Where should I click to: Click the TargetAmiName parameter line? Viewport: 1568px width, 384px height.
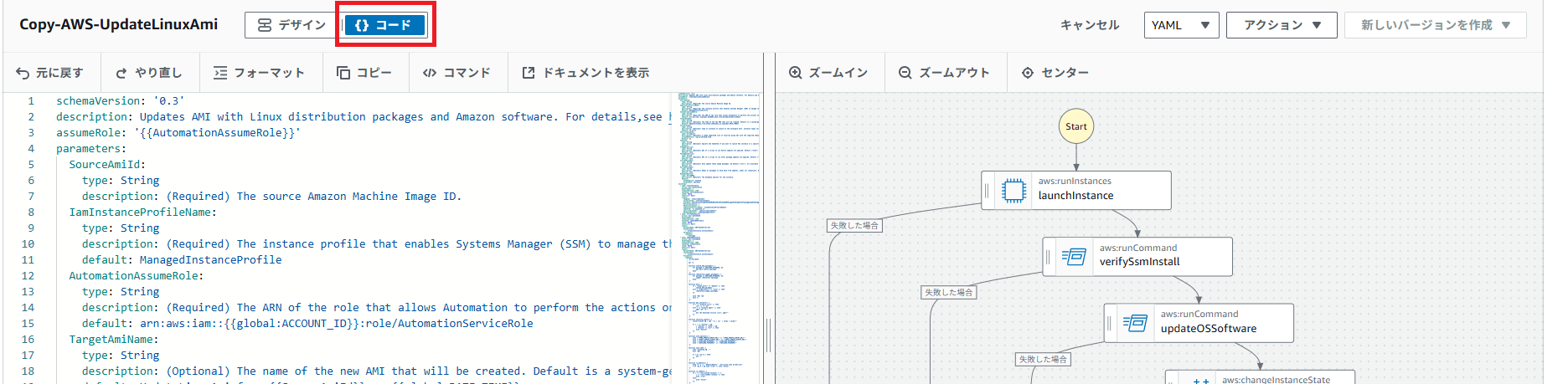click(x=113, y=339)
